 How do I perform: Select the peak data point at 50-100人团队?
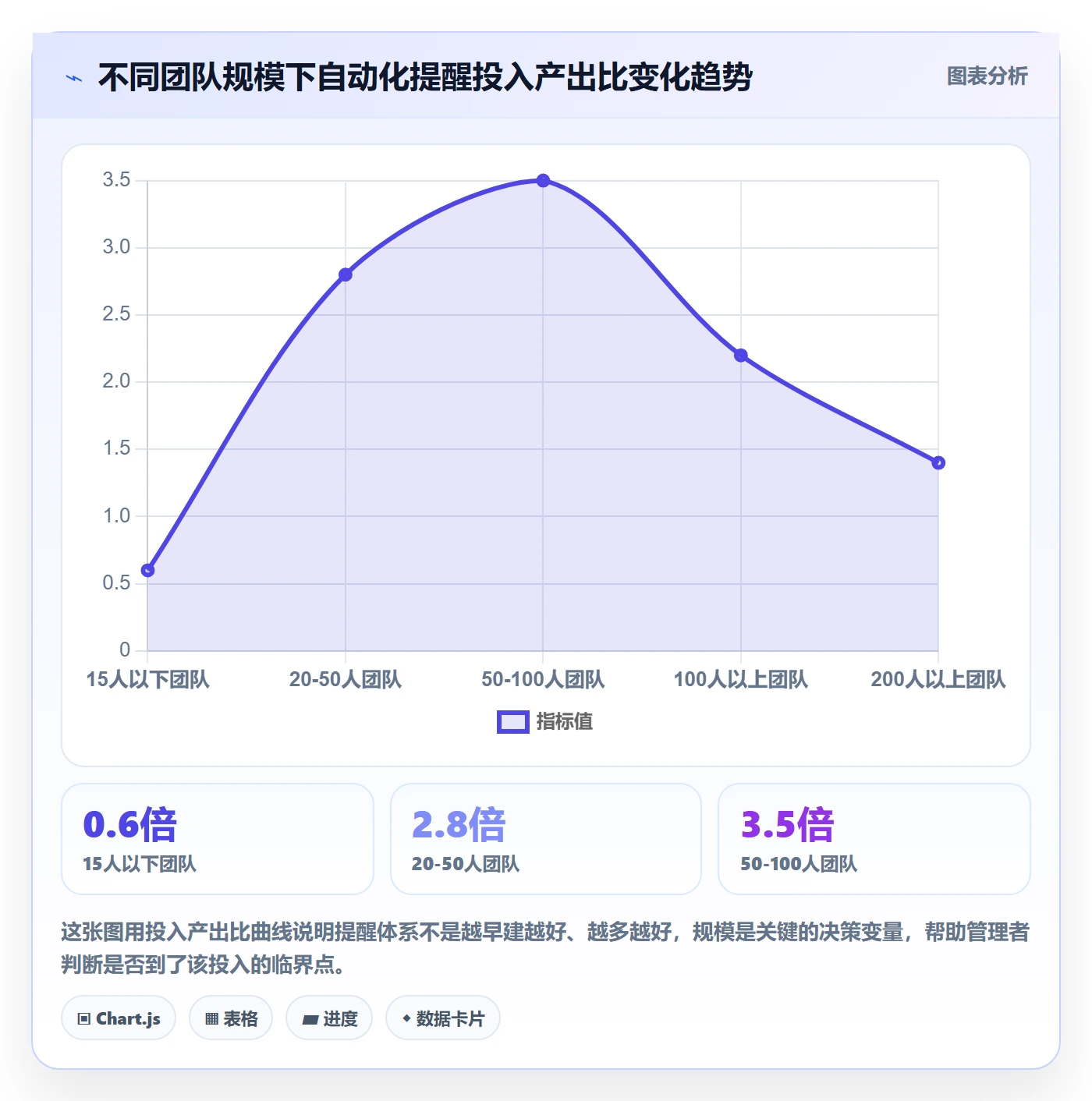[x=543, y=181]
